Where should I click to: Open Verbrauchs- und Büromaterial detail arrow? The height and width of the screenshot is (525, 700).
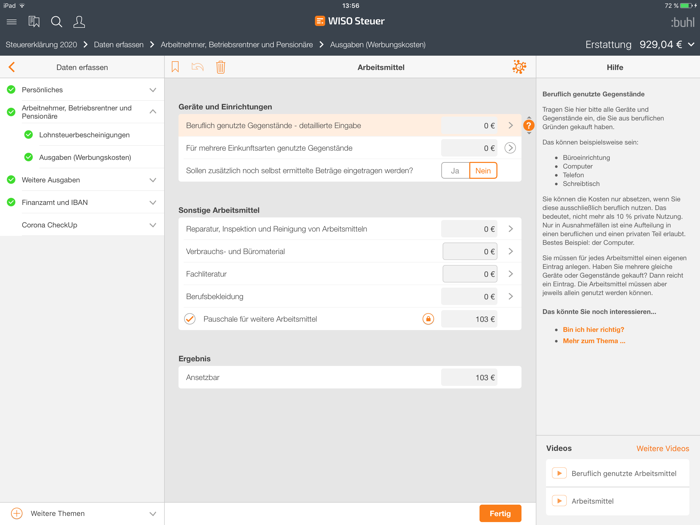pyautogui.click(x=511, y=251)
